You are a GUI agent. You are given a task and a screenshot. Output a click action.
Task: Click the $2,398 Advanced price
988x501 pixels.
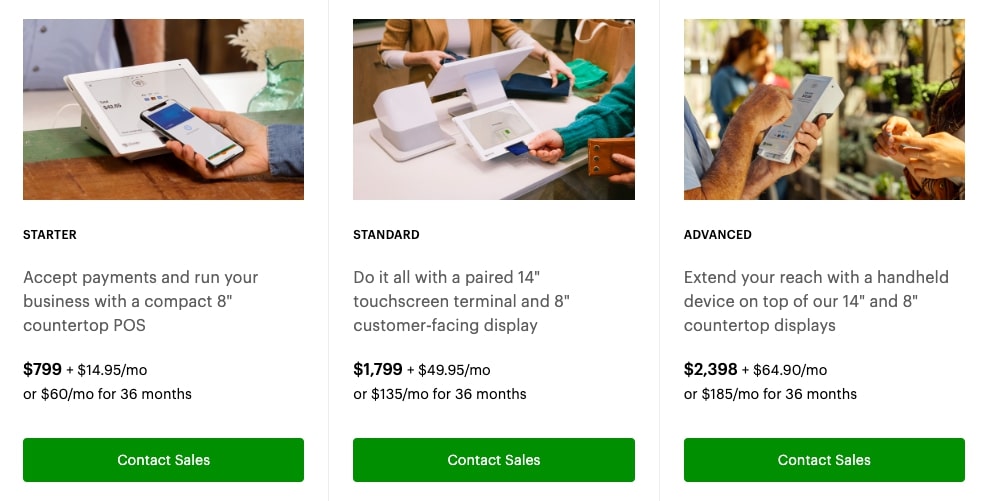coord(710,369)
